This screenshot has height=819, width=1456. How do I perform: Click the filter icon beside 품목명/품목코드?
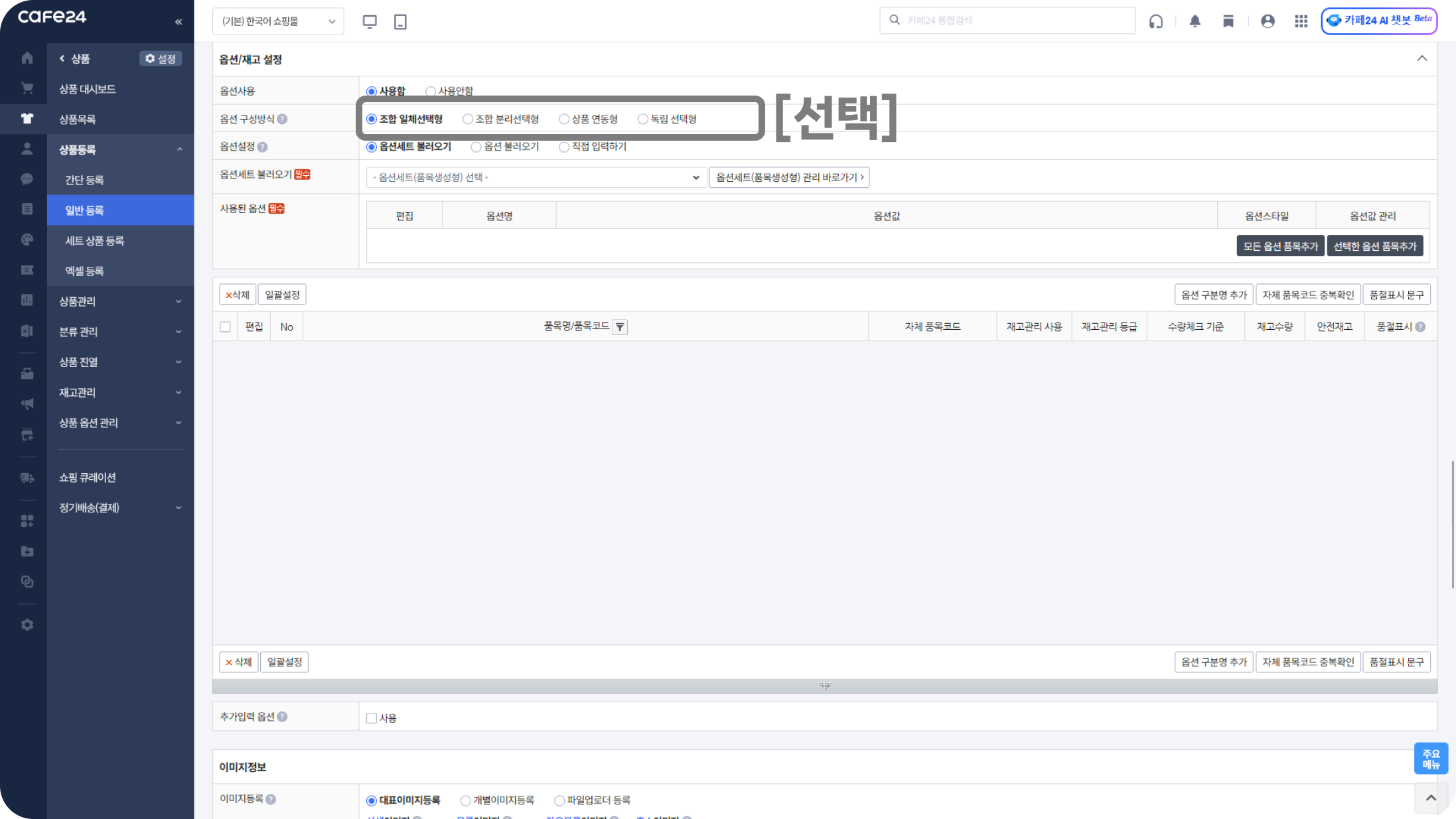pos(619,327)
